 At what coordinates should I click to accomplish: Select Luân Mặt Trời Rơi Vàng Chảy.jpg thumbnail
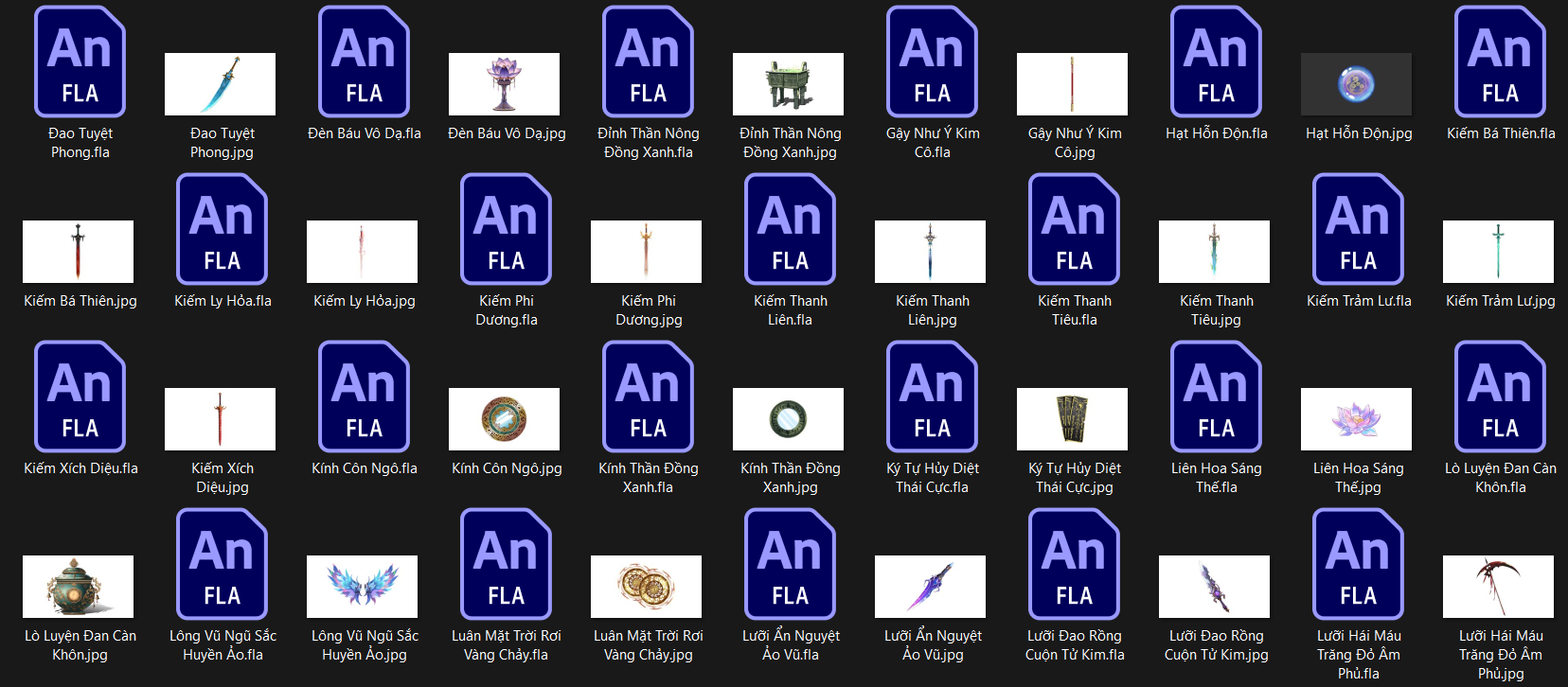point(646,587)
